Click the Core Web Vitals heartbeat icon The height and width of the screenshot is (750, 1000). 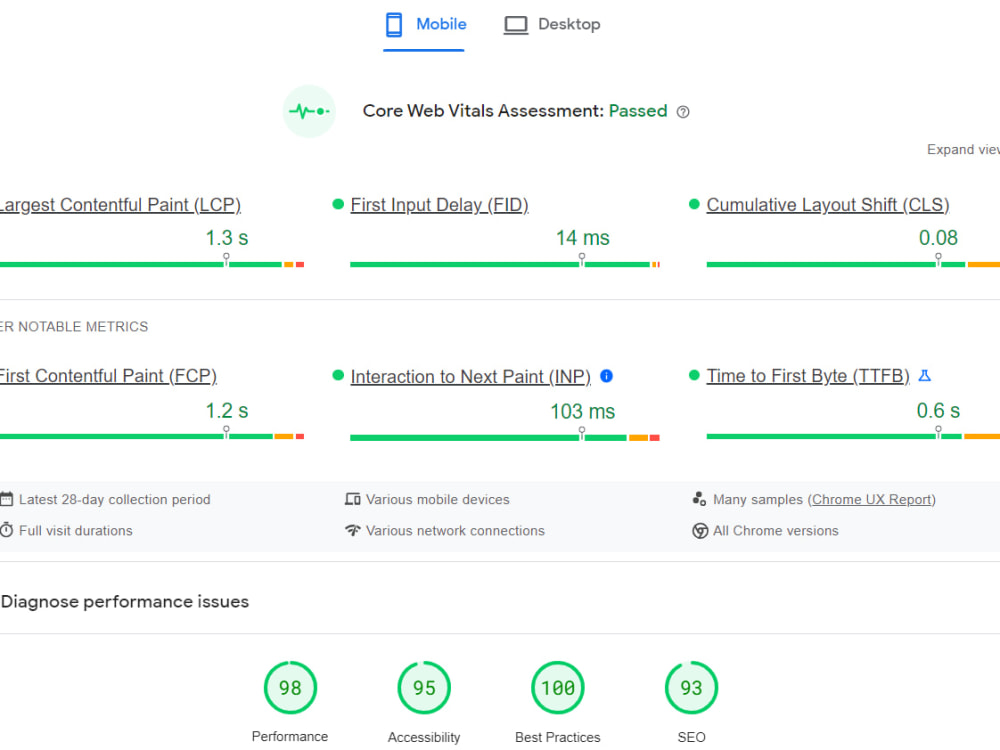[309, 111]
